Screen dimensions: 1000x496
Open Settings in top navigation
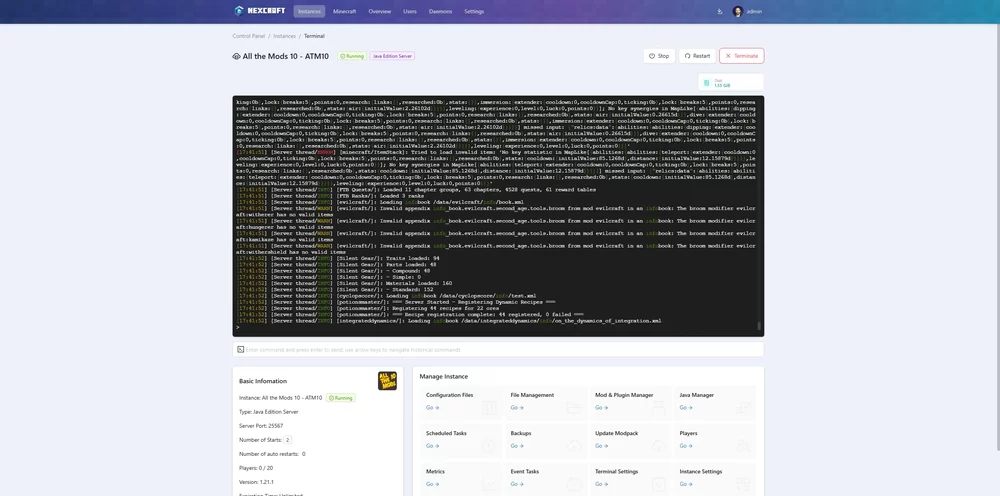(x=474, y=11)
